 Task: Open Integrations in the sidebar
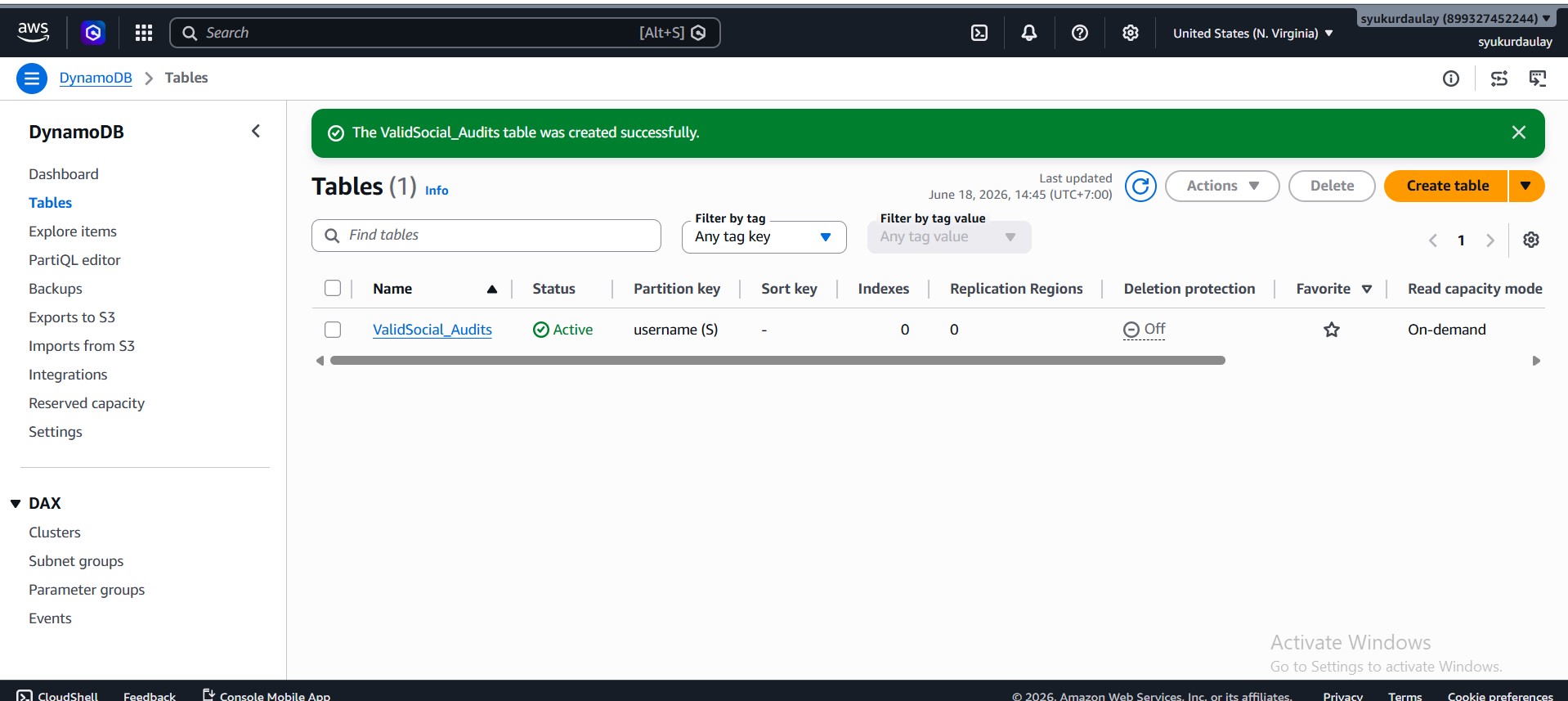(68, 375)
